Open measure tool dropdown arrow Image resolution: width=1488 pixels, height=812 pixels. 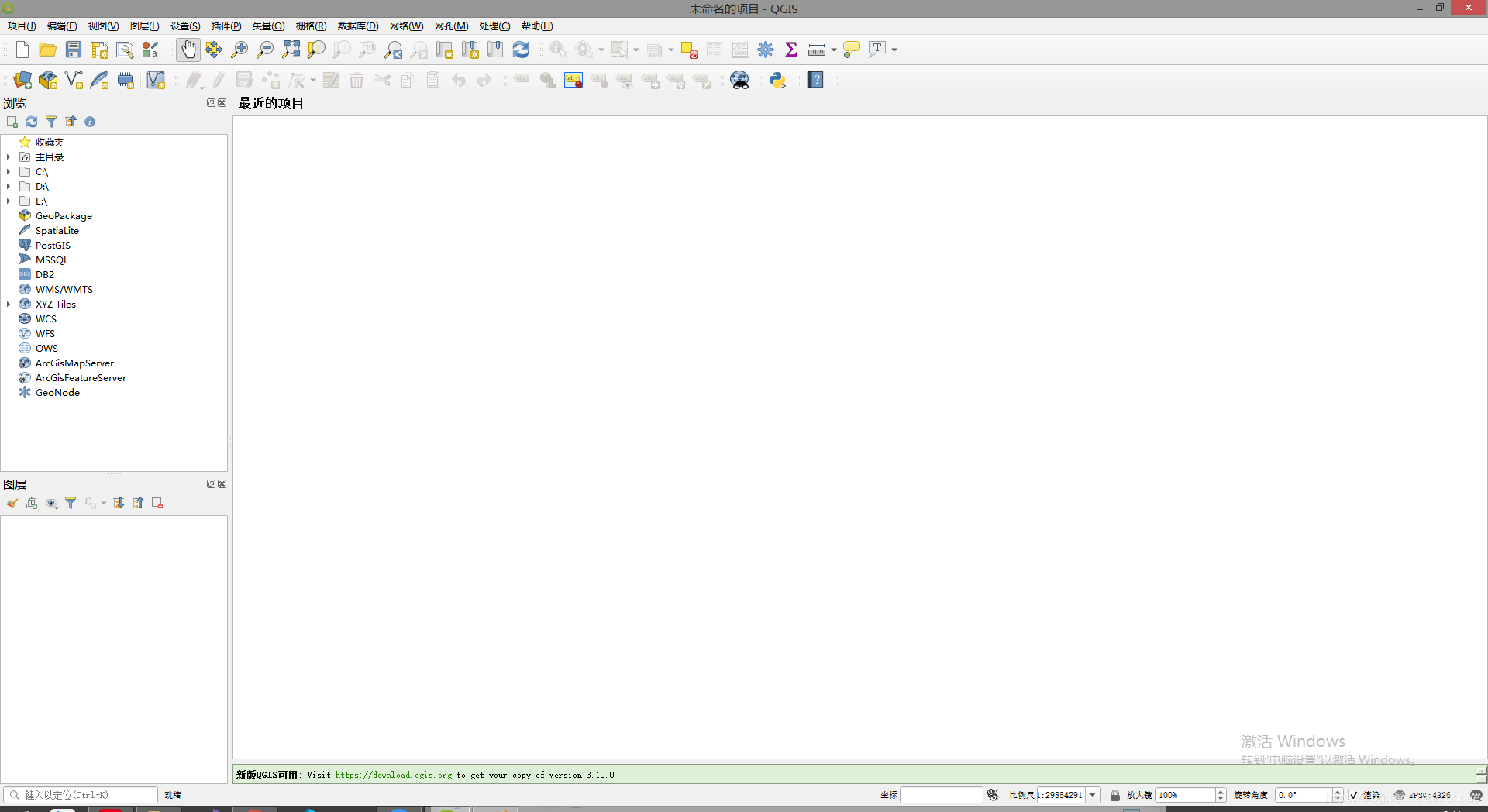coord(834,50)
